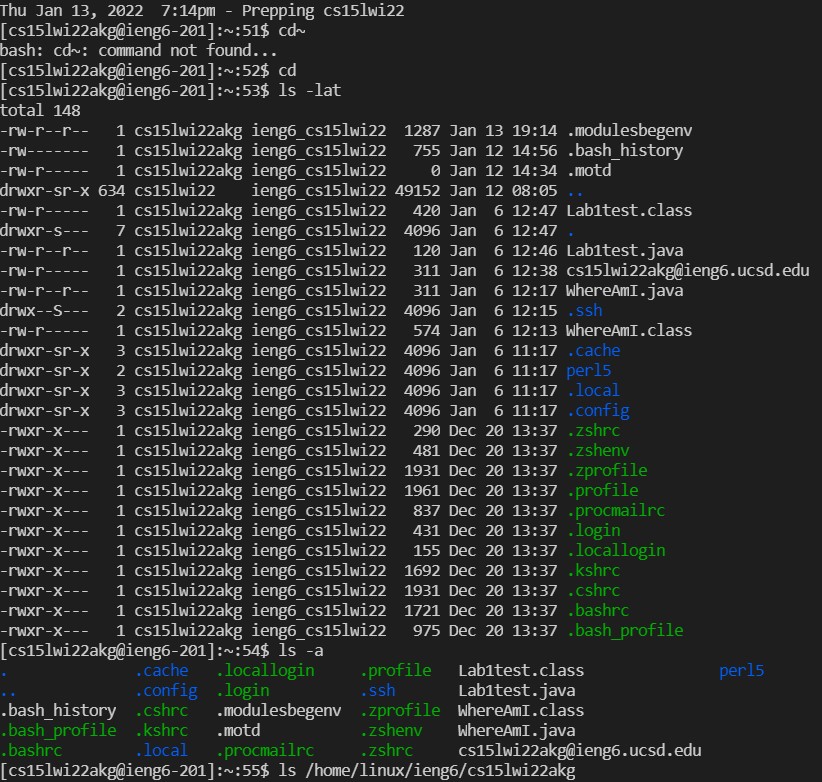Click .zprofile in the ls -a output
Screen dimensions: 822x782
pyautogui.click(x=400, y=711)
